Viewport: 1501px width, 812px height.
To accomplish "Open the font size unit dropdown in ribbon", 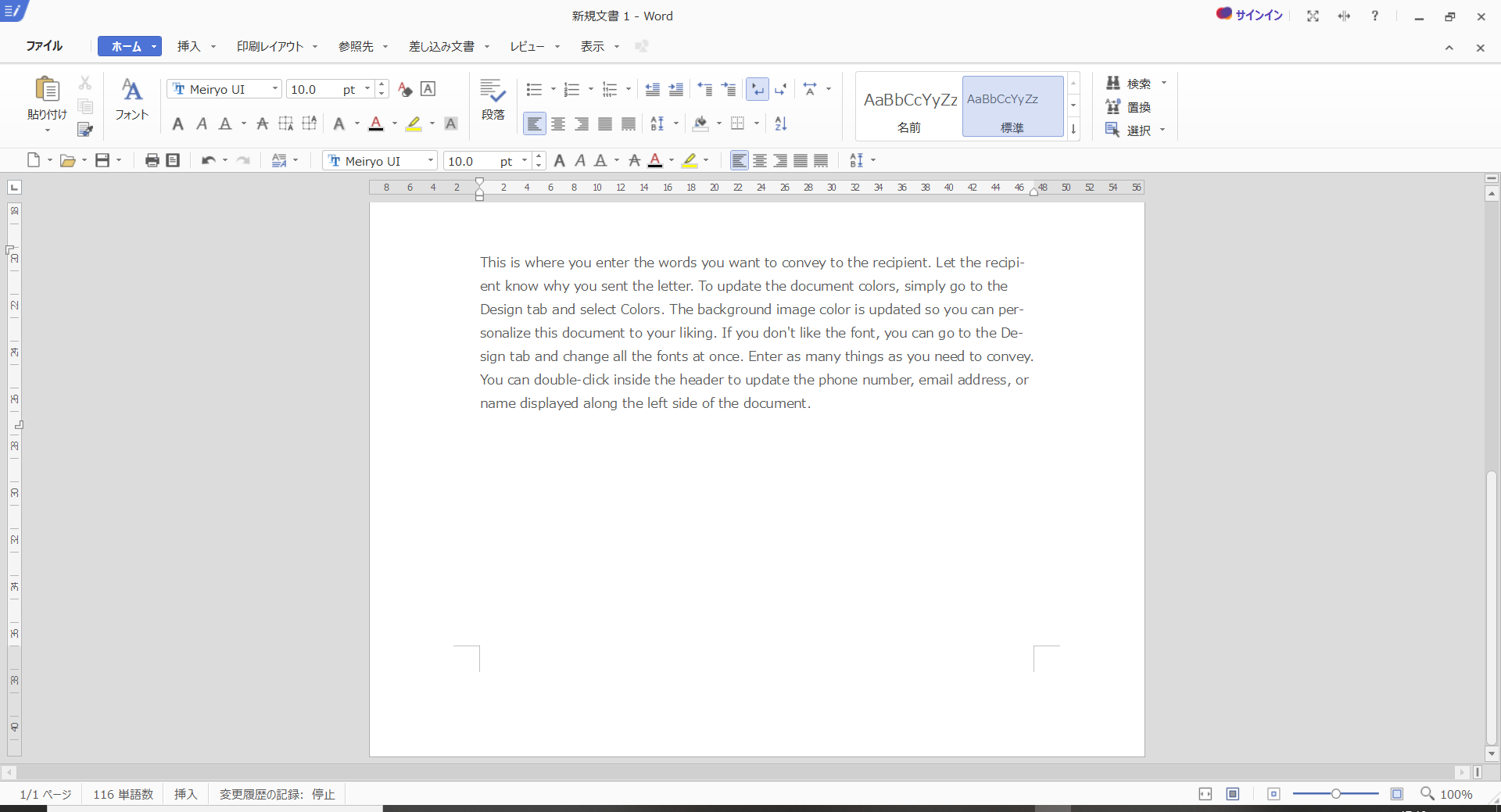I will click(x=367, y=89).
